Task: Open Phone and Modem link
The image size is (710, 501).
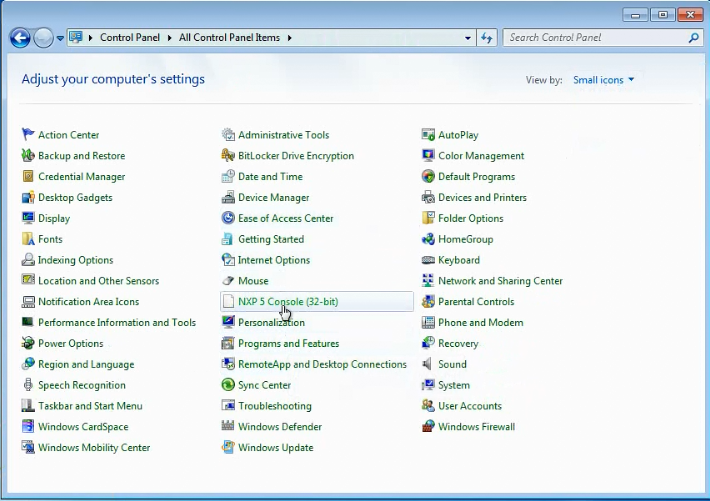Action: (480, 322)
